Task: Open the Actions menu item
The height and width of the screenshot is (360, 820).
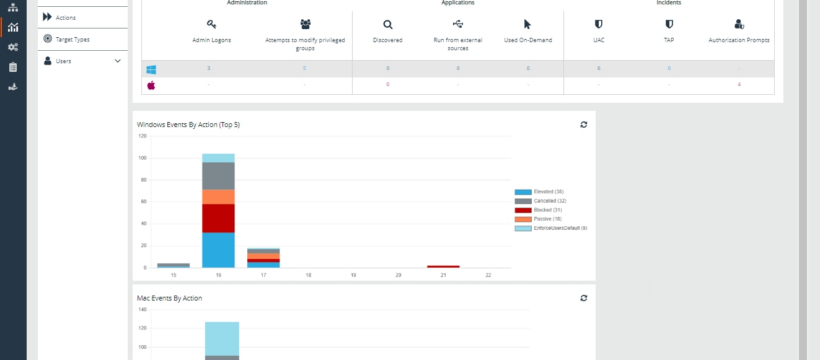Action: pyautogui.click(x=83, y=18)
